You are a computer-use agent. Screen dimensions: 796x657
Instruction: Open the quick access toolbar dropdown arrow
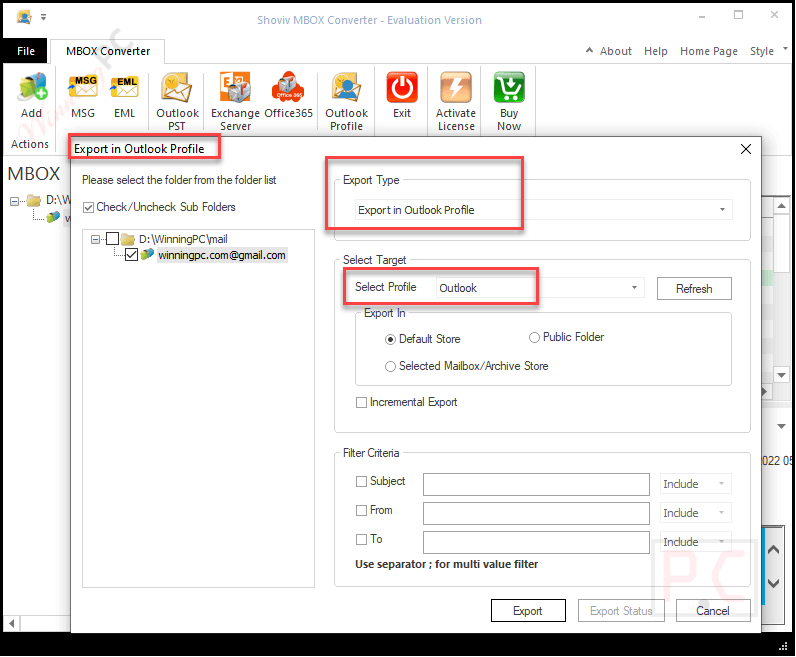coord(44,17)
